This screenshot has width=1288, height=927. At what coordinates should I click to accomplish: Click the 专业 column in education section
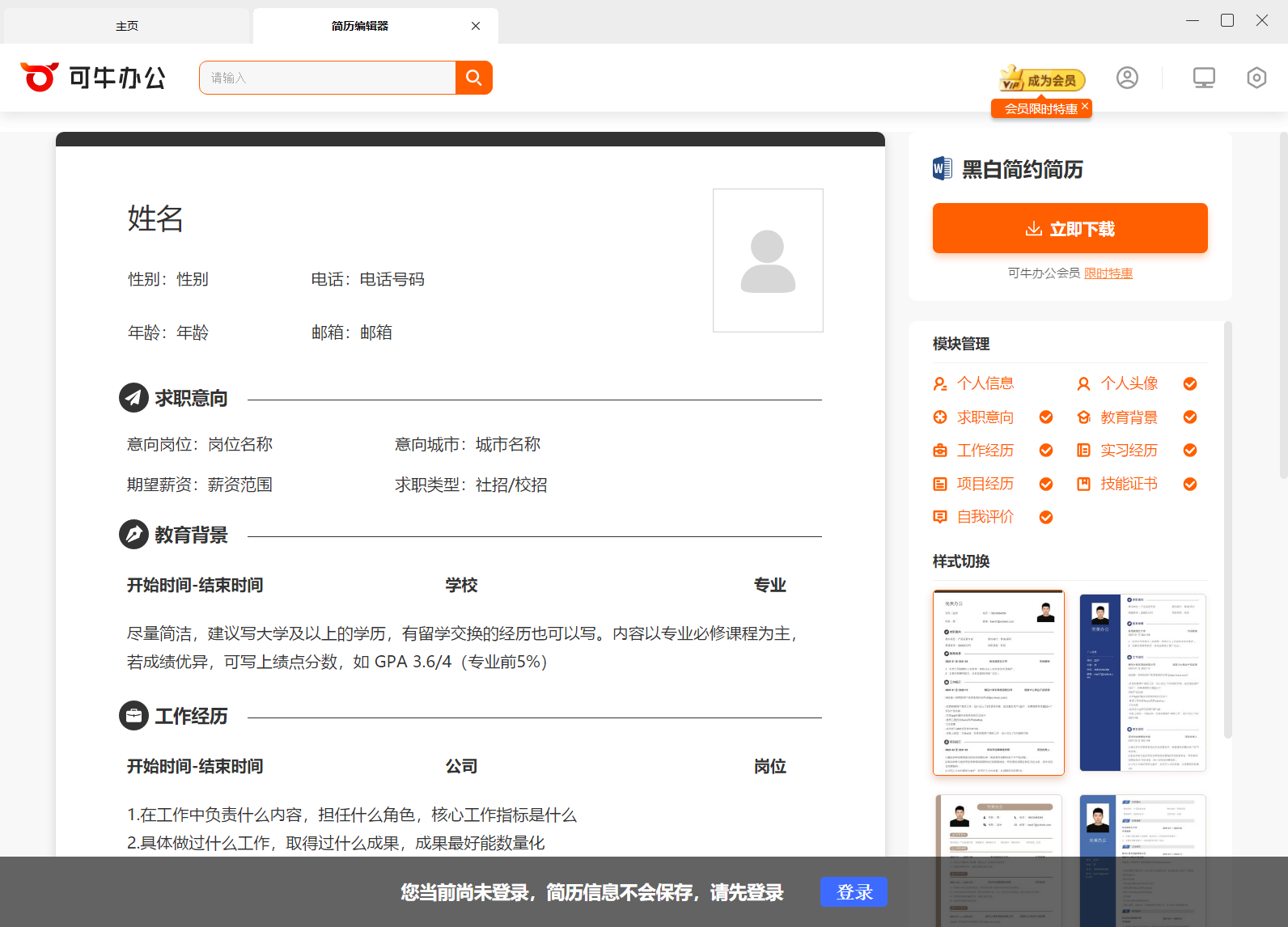click(x=770, y=585)
